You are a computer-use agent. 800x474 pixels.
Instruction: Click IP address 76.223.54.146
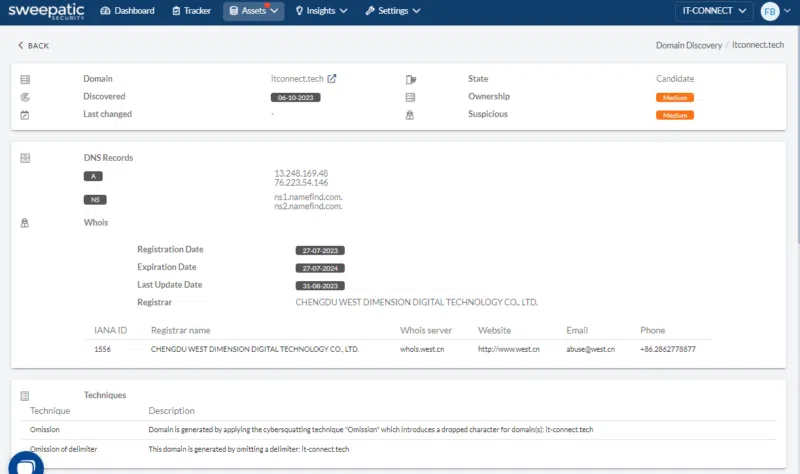pyautogui.click(x=301, y=183)
